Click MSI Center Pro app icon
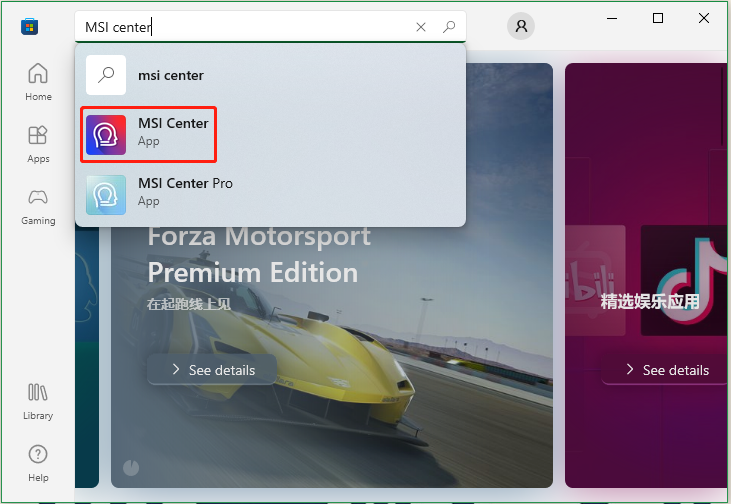Image resolution: width=731 pixels, height=504 pixels. [x=106, y=195]
